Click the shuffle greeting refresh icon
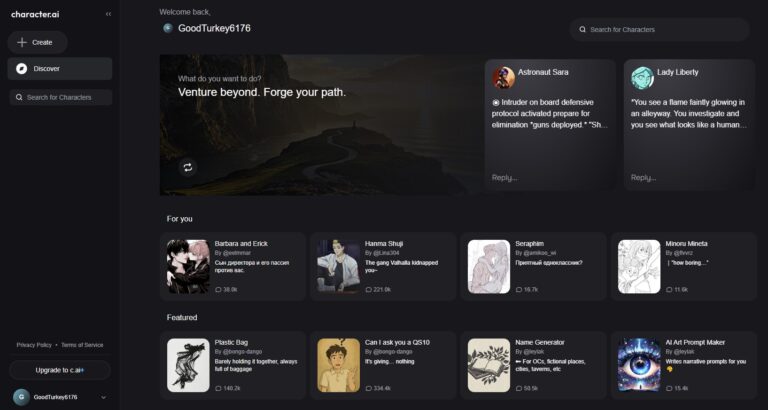The width and height of the screenshot is (768, 410). pyautogui.click(x=187, y=167)
